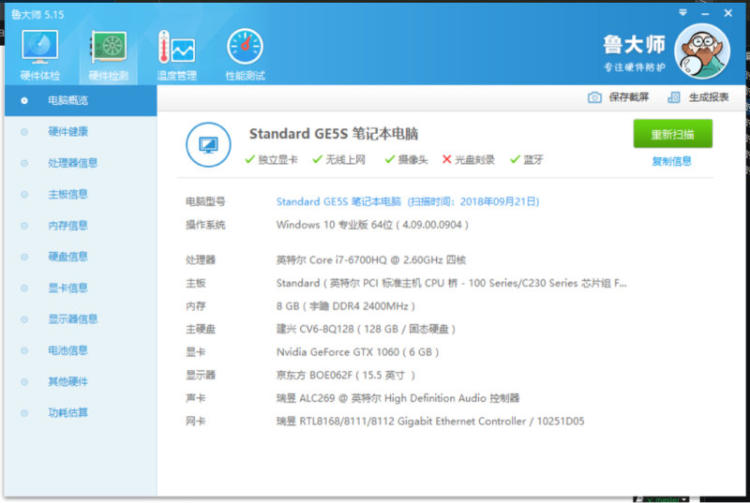Screen dimensions: 750x503
Task: Click the 无线上网 checkmark status
Action: click(339, 160)
